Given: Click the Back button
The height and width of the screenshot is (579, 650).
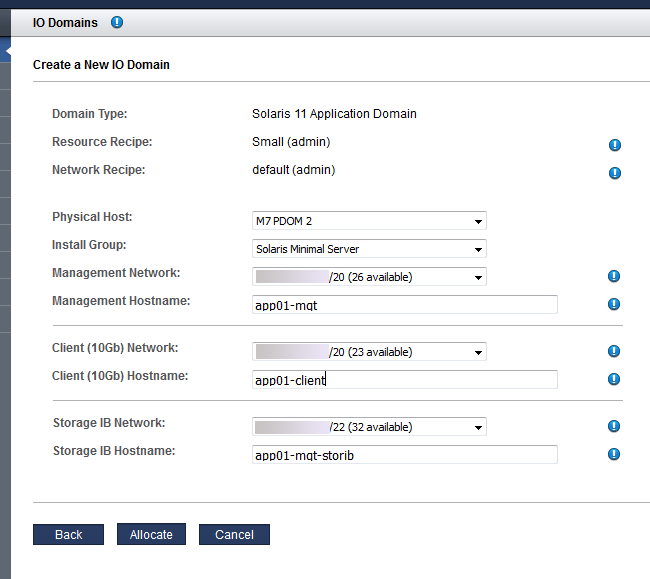Looking at the screenshot, I should tap(68, 534).
